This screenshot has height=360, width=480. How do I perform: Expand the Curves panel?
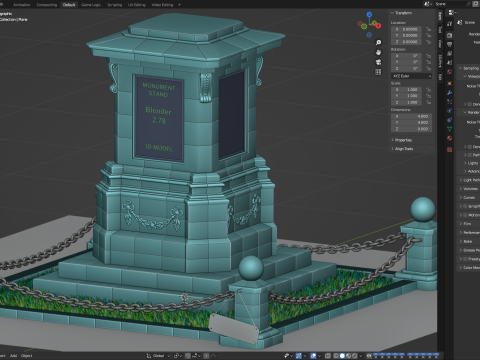[467, 197]
